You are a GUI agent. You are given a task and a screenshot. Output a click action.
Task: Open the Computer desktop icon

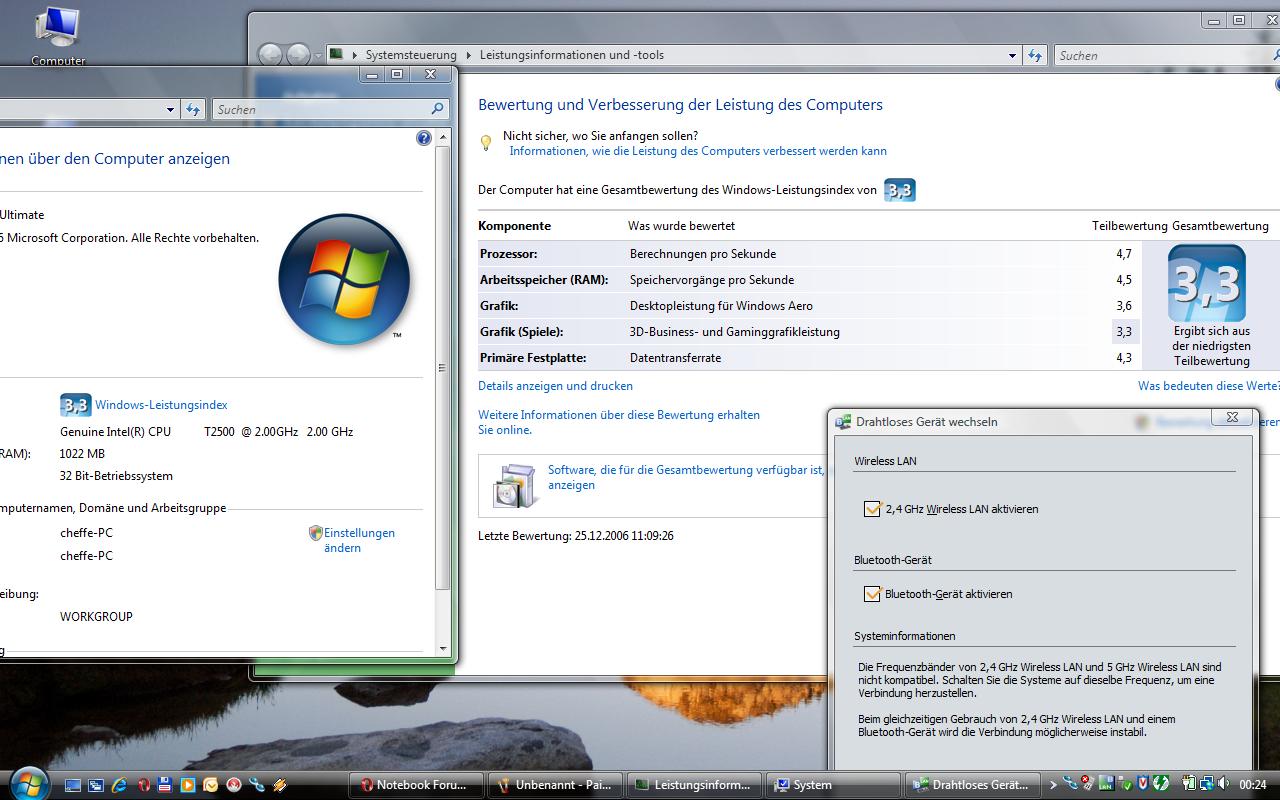click(58, 35)
